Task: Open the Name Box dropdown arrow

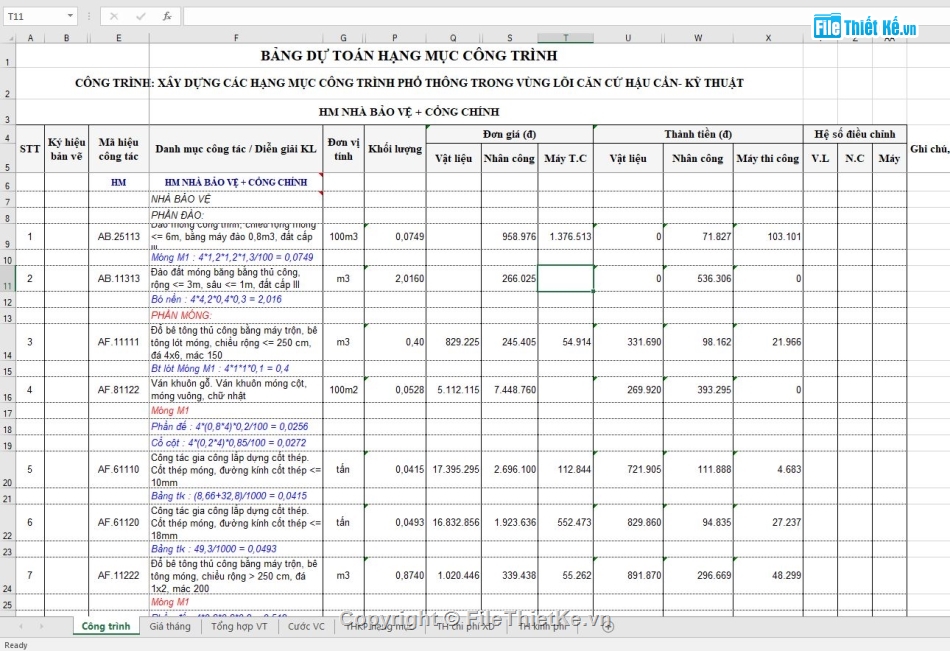Action: click(x=70, y=16)
